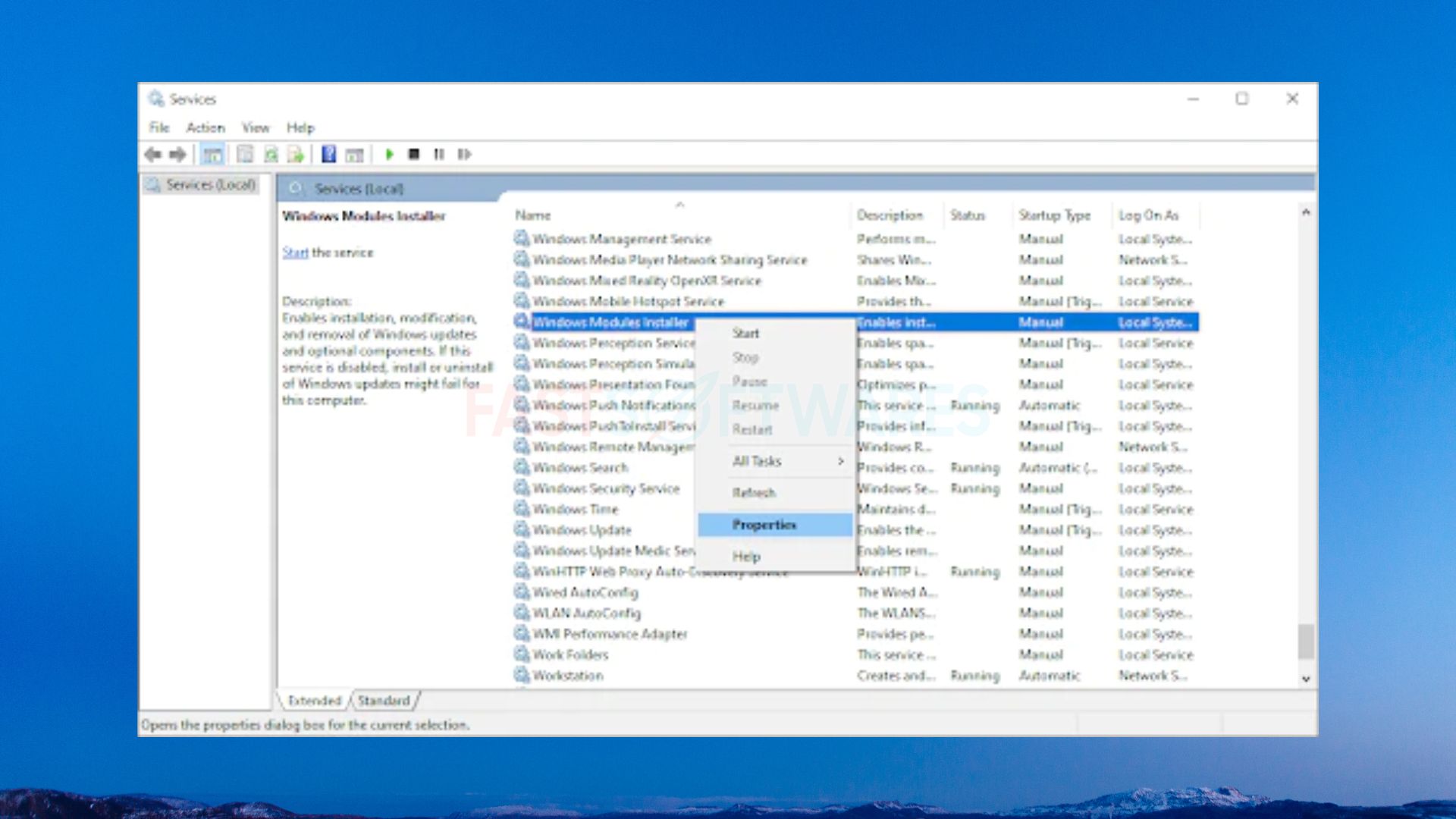The height and width of the screenshot is (819, 1456).
Task: Click gear icon beside Wired AutoConfig
Action: (522, 591)
